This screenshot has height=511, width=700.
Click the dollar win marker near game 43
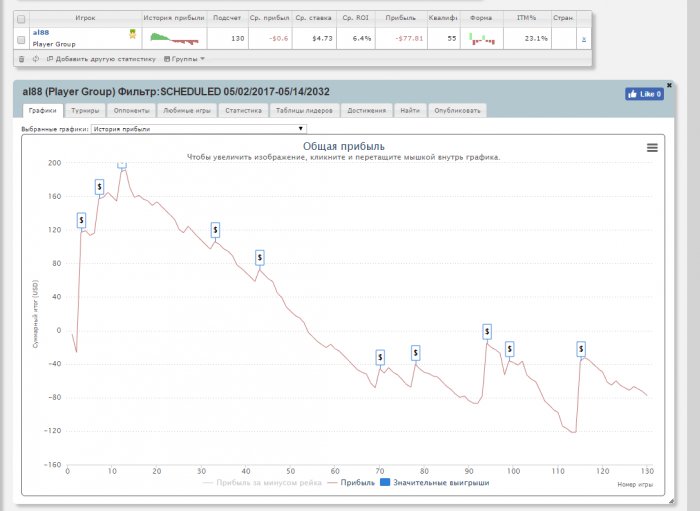tap(260, 257)
